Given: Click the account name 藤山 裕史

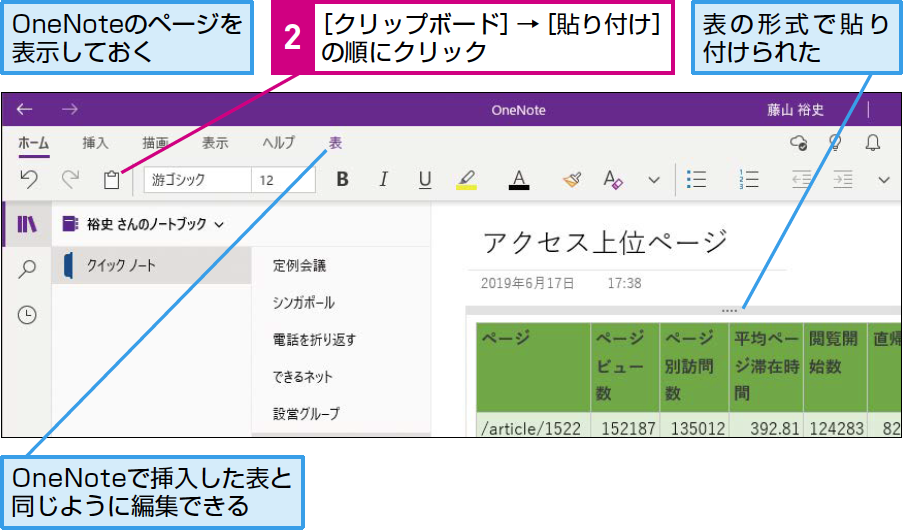Looking at the screenshot, I should point(795,109).
